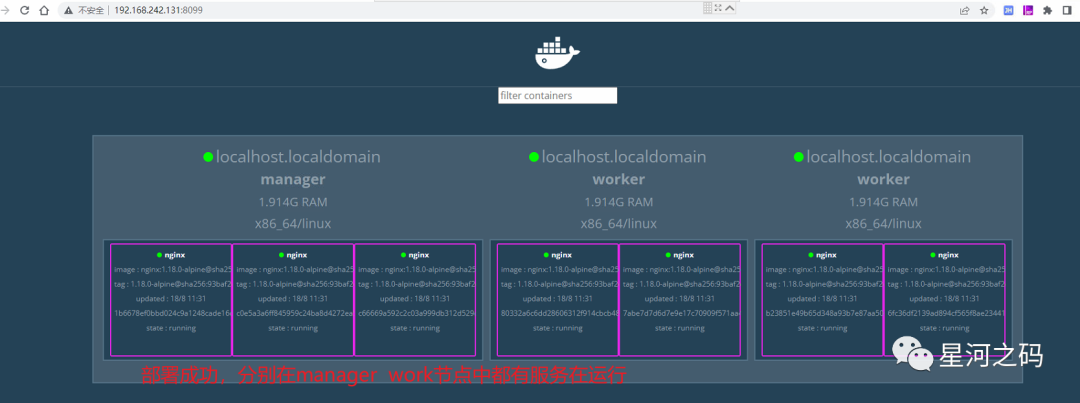Screen dimensions: 1080x403
Task: Open nginx container card 6fc36df2139a
Action: [944, 300]
